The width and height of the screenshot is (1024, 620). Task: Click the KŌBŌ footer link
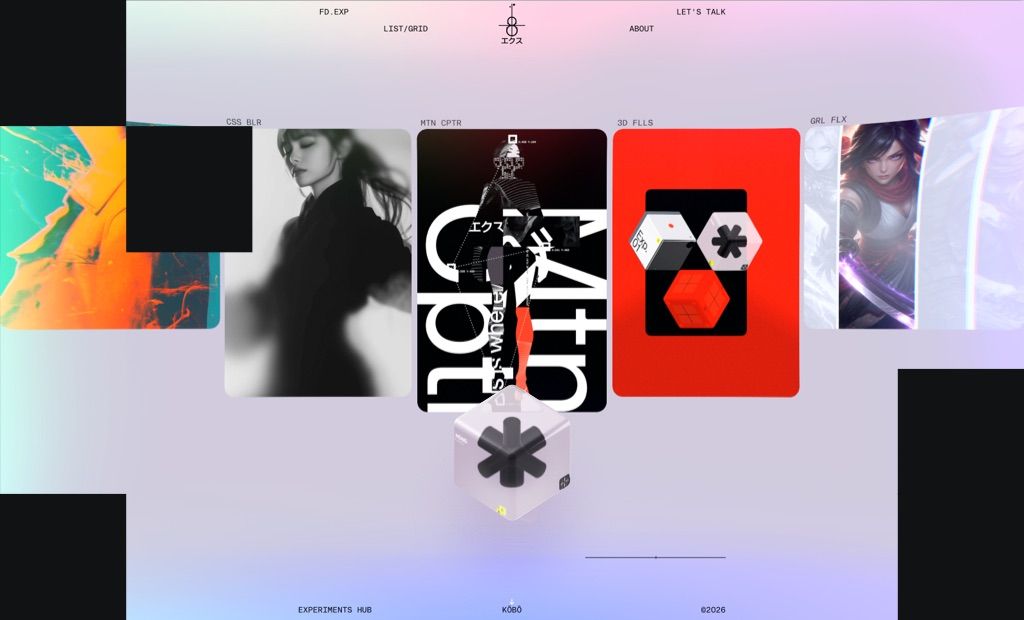coord(512,610)
